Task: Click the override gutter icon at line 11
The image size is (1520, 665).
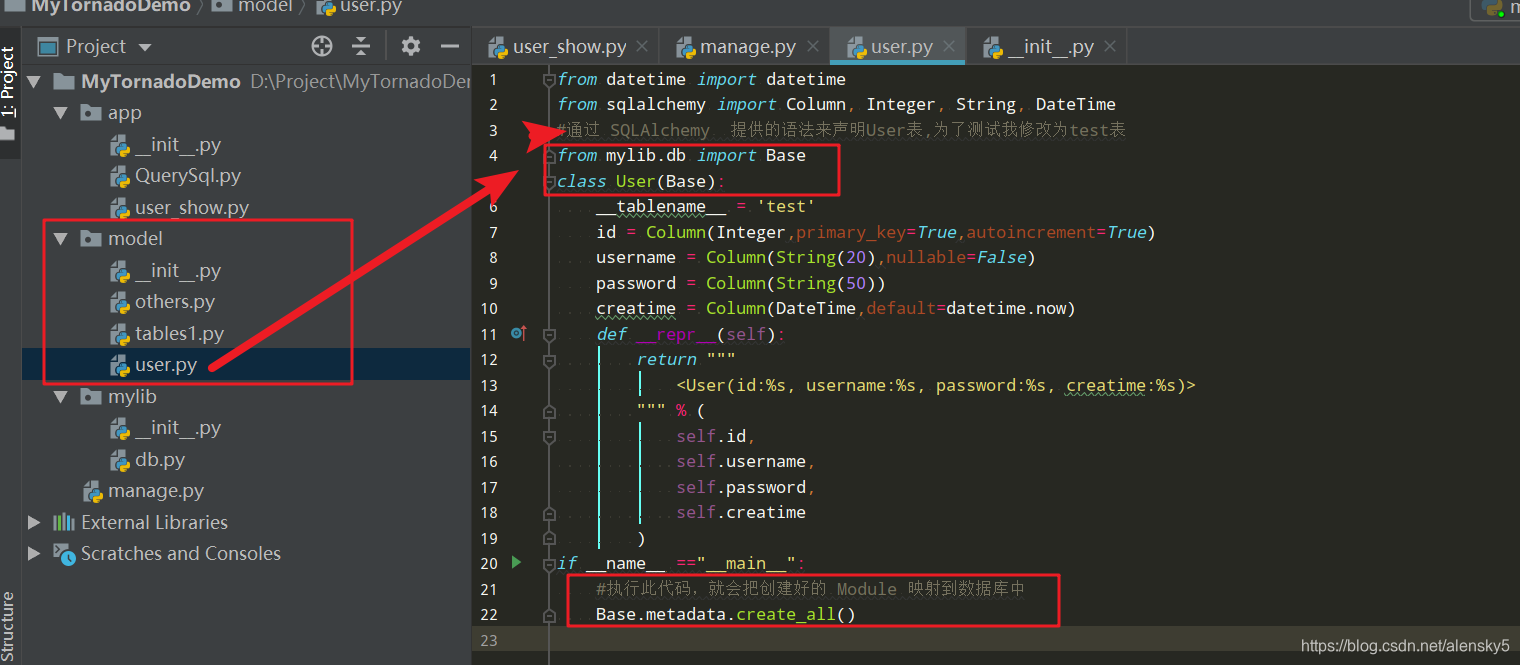Action: coord(518,333)
